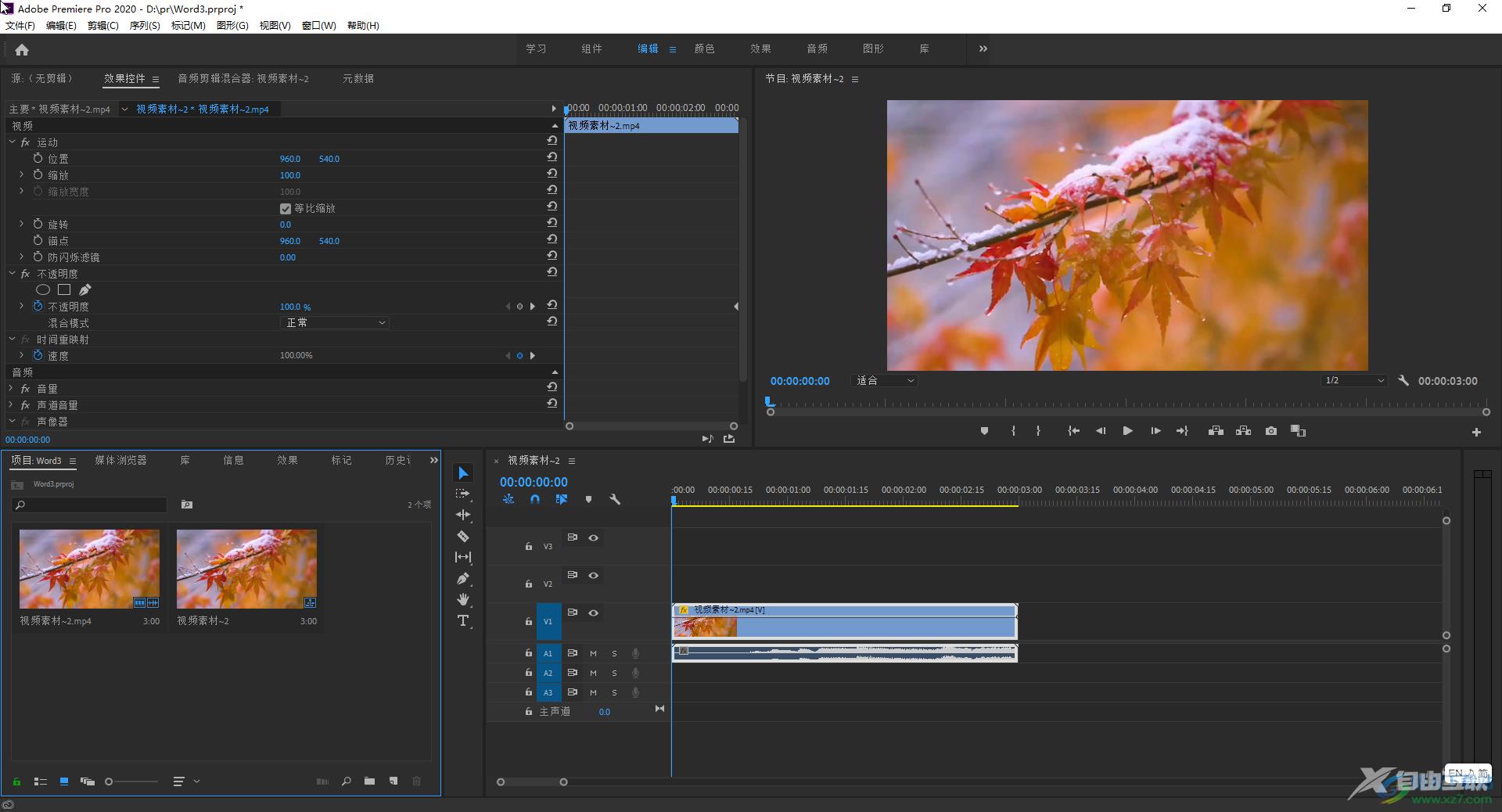Click New Item icon in project panel
Screen dimensions: 1502x812
click(393, 781)
